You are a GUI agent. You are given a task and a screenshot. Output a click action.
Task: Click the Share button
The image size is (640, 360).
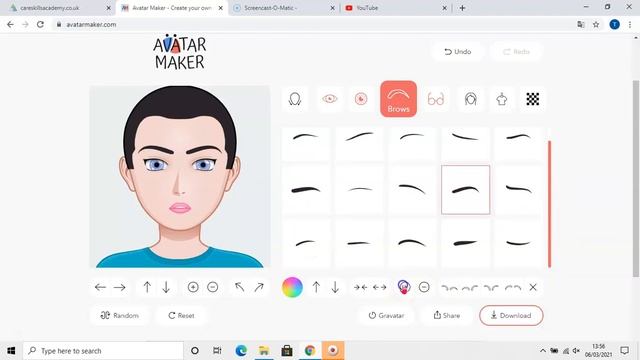point(447,316)
